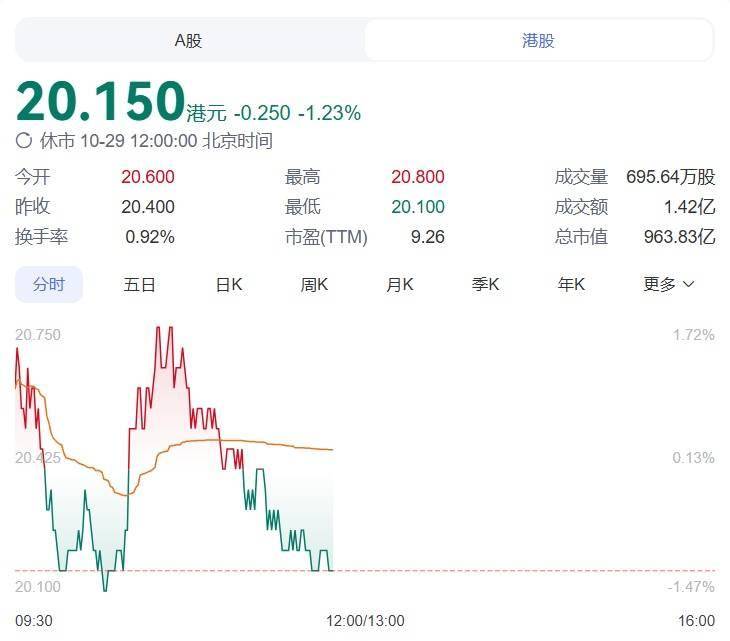Viewport: 730px width, 641px height.
Task: Click the clock icon beside 休市
Action: (x=24, y=141)
